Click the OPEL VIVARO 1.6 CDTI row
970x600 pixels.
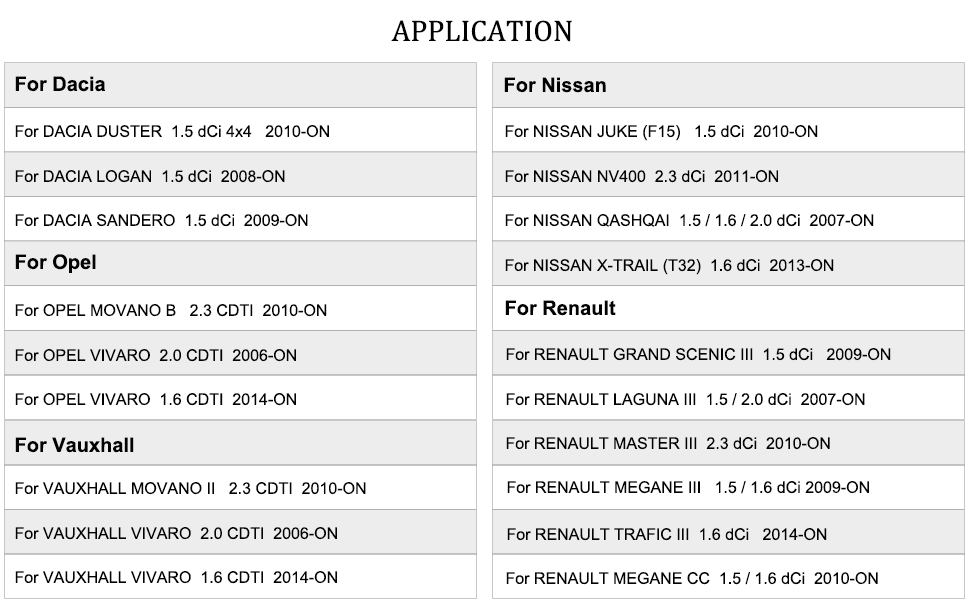coord(156,399)
